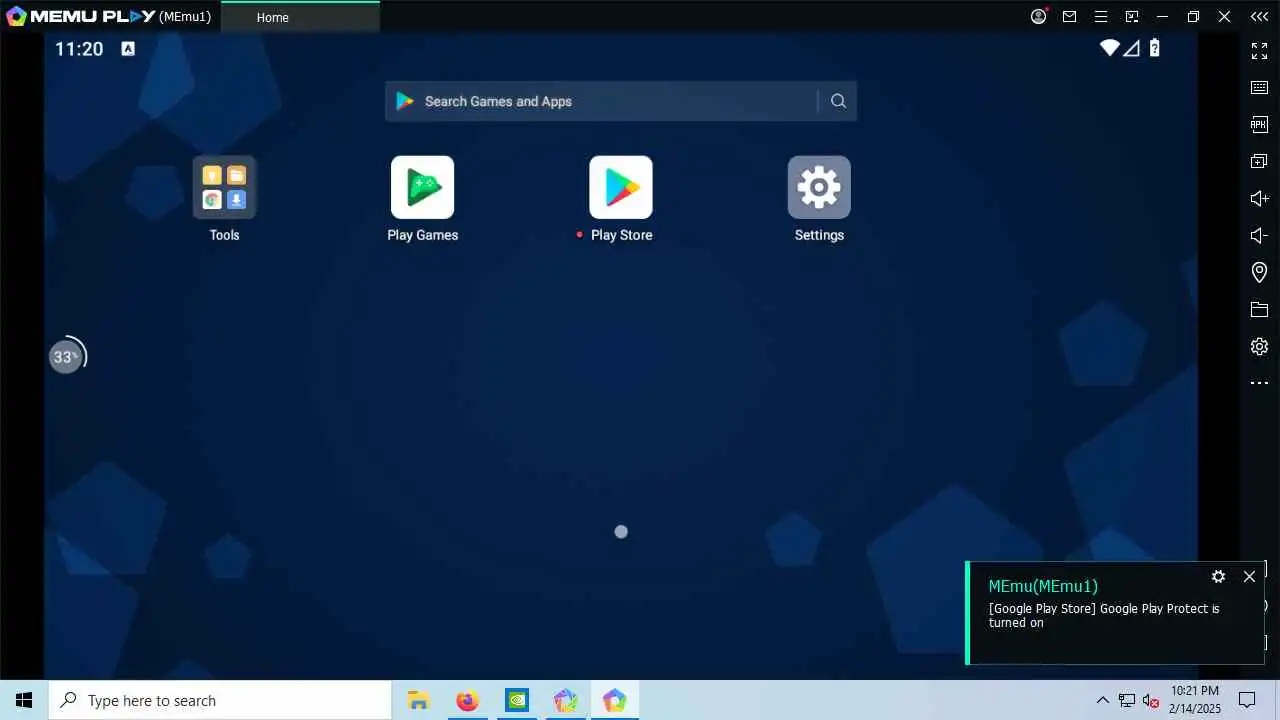The width and height of the screenshot is (1280, 720).
Task: Click the Play logo in the search bar
Action: (x=405, y=101)
